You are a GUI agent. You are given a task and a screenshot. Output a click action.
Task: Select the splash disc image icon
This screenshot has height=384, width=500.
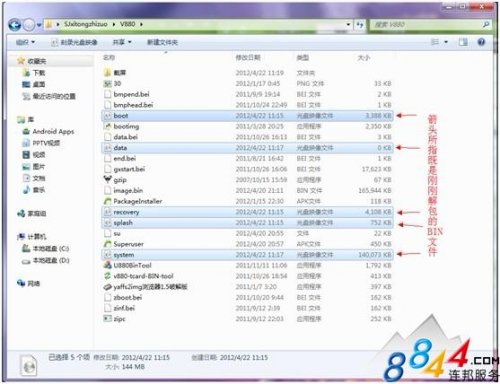tap(107, 223)
